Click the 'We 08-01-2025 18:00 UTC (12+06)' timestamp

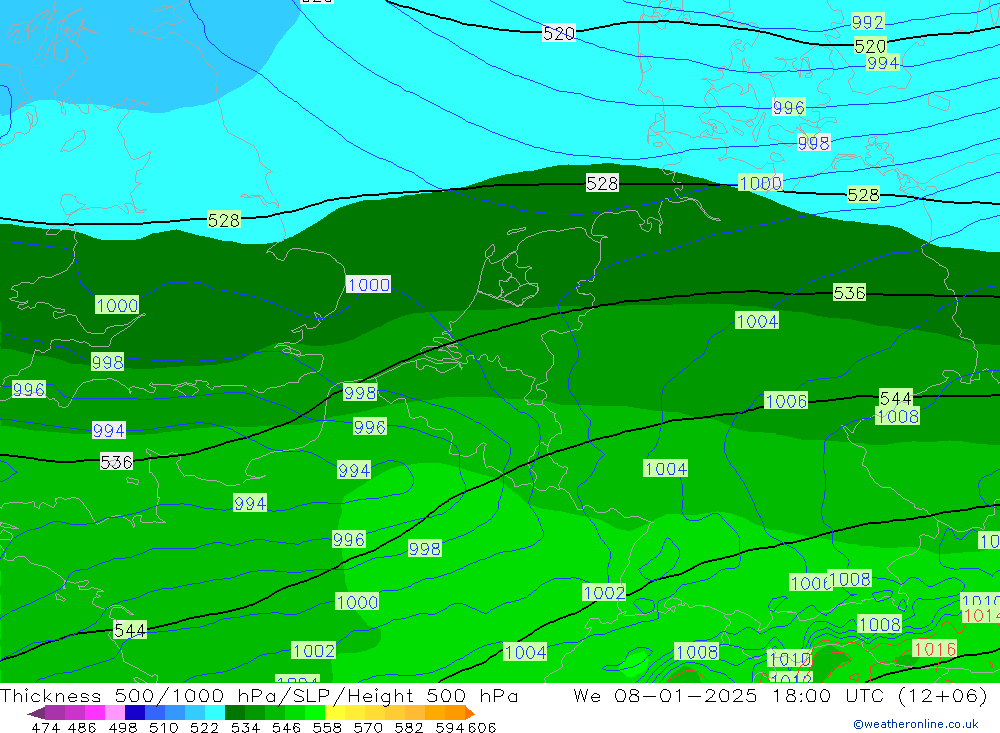coord(780,695)
